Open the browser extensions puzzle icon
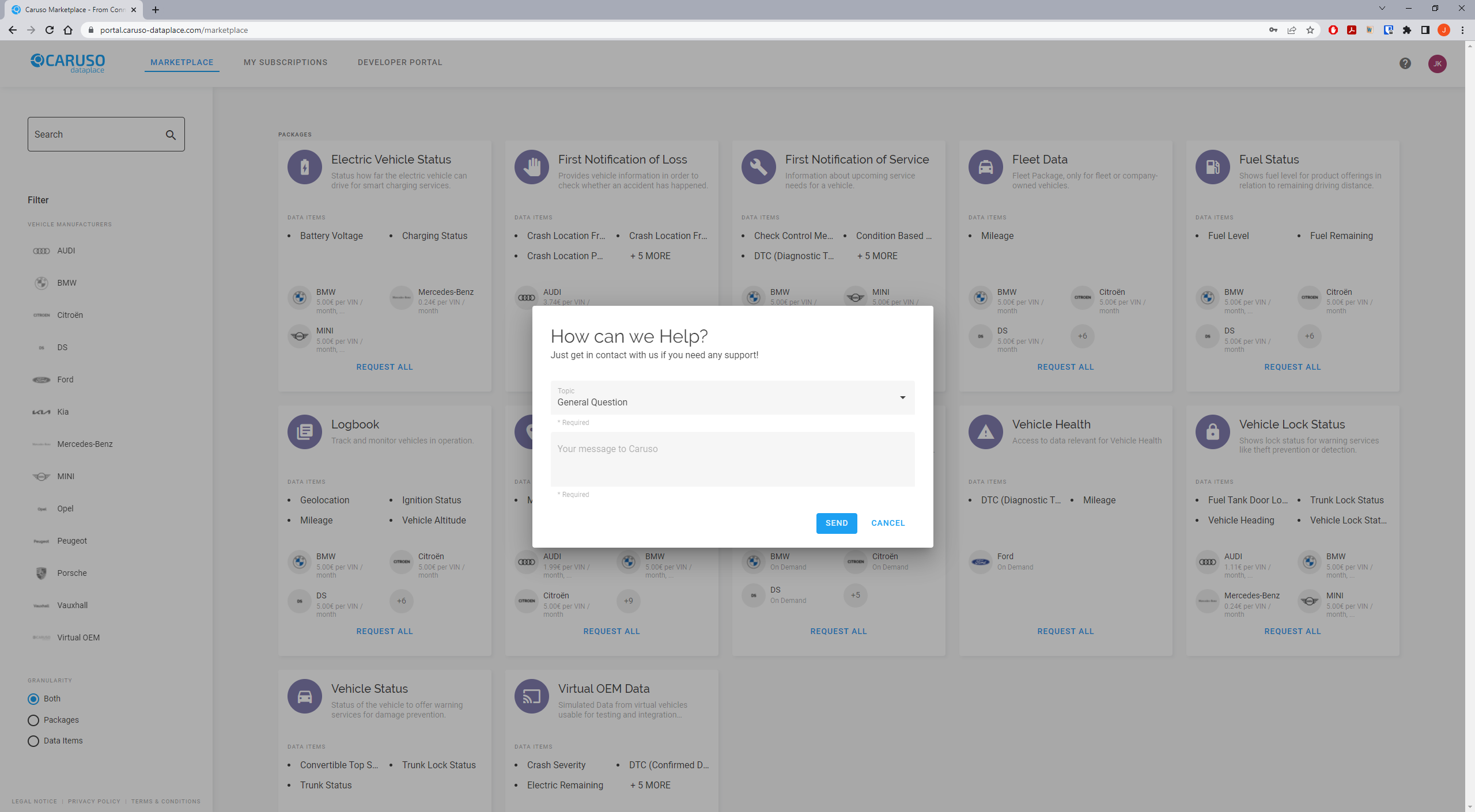This screenshot has height=812, width=1475. (1407, 30)
